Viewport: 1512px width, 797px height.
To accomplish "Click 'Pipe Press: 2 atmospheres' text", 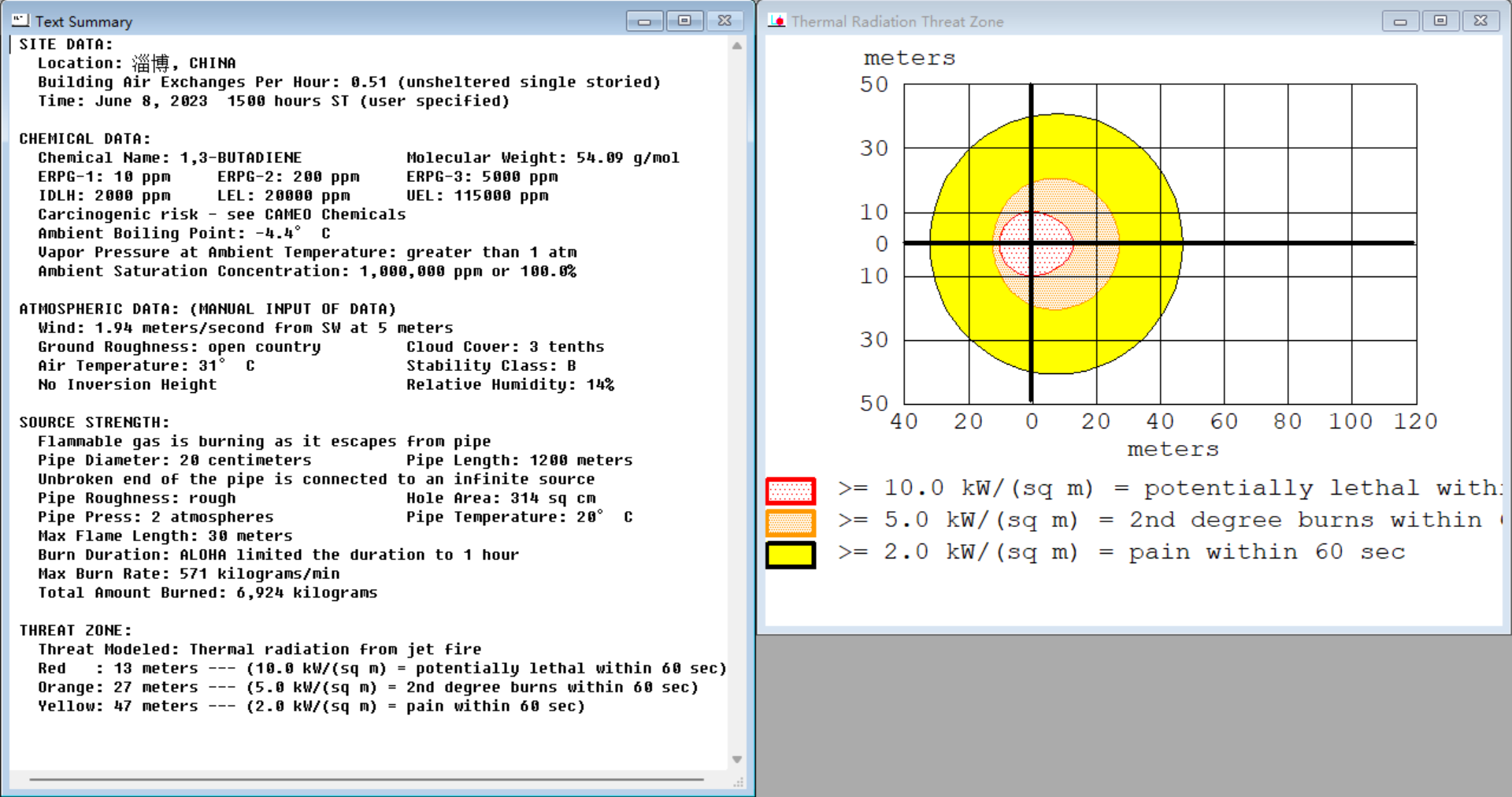I will pyautogui.click(x=156, y=517).
